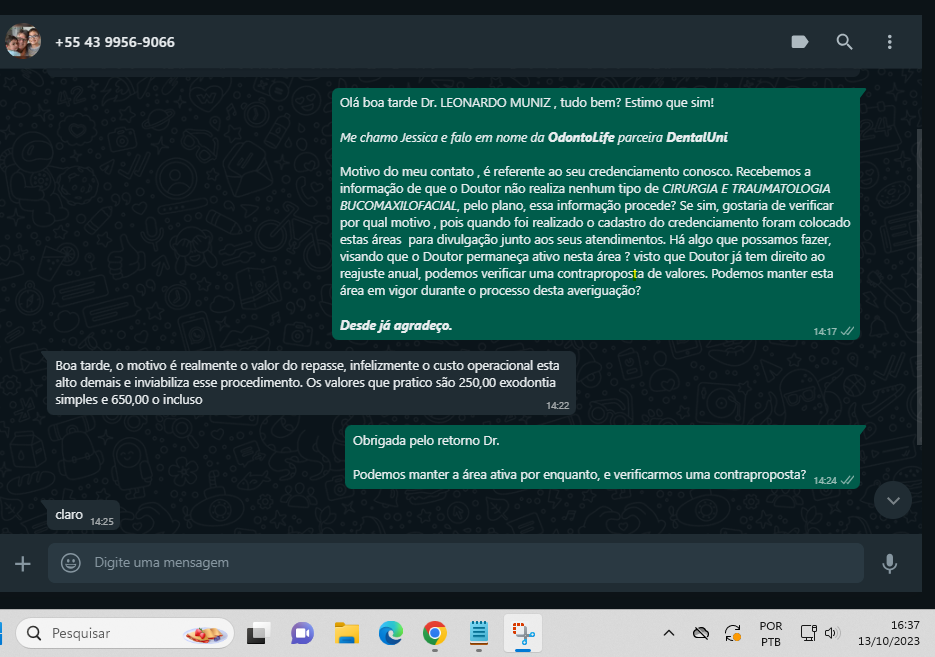Click the Windows taskbar search box 'Pesquisar'
Image resolution: width=935 pixels, height=657 pixels.
125,633
